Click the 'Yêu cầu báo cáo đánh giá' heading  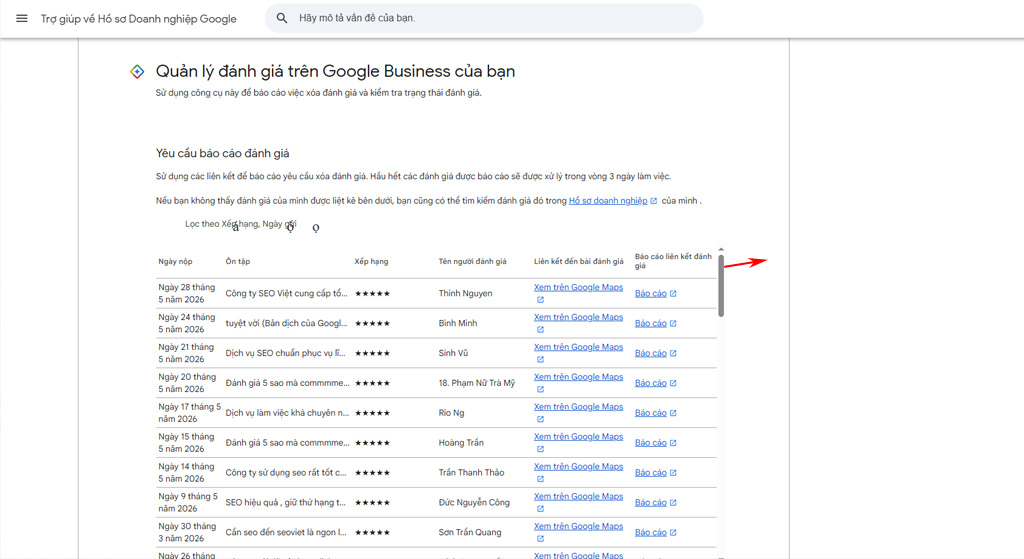click(x=223, y=153)
